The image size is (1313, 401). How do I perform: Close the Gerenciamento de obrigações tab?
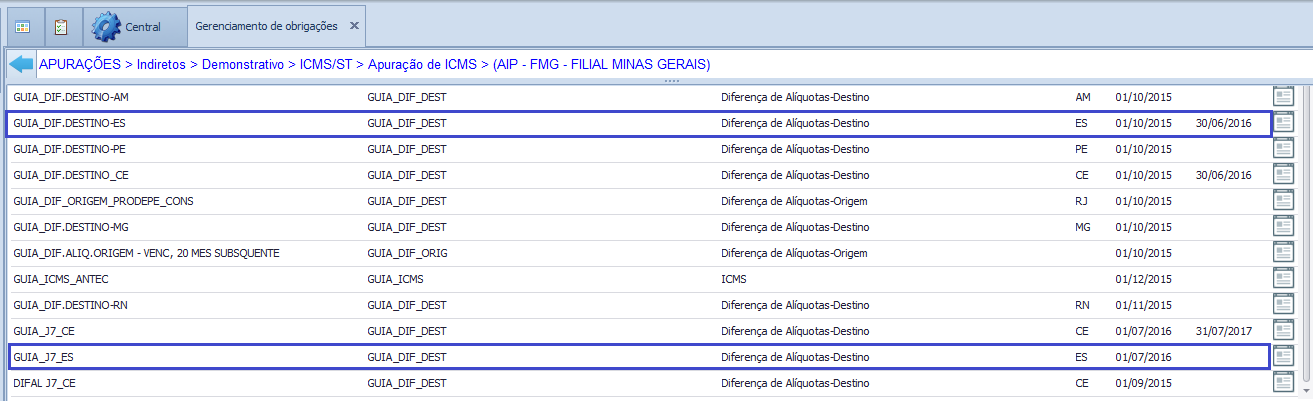[354, 25]
